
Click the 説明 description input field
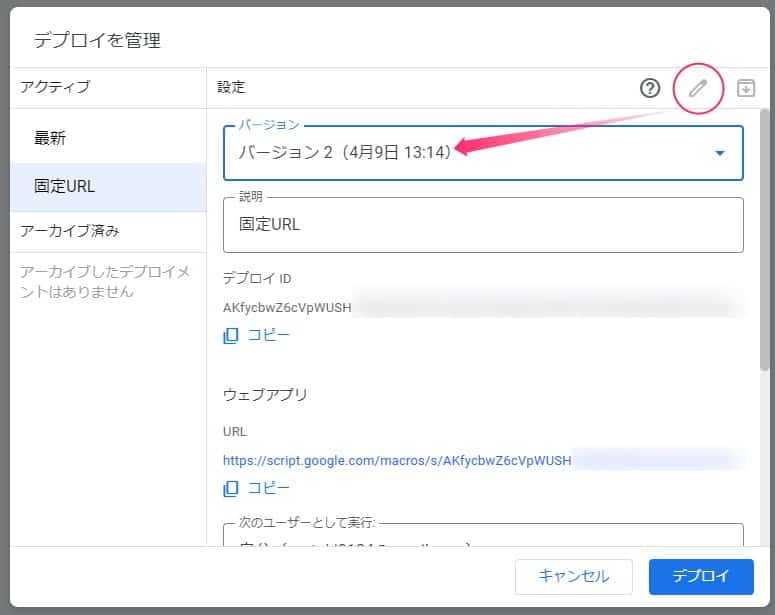pyautogui.click(x=483, y=225)
